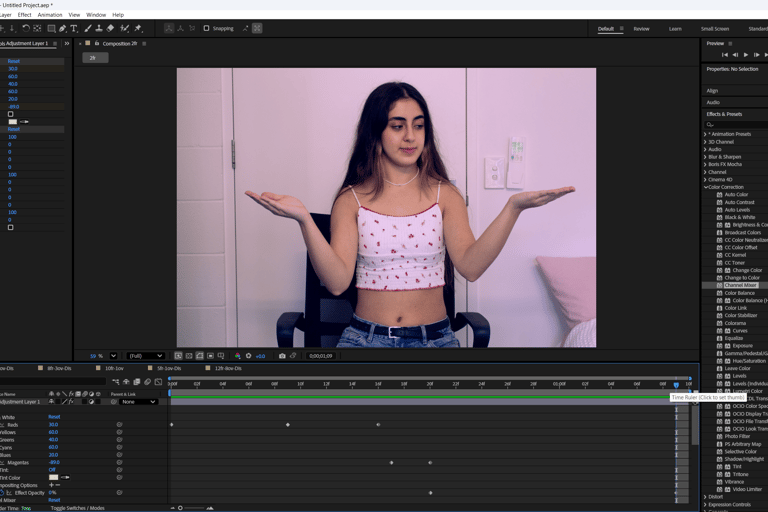Open the Effect menu

click(24, 15)
